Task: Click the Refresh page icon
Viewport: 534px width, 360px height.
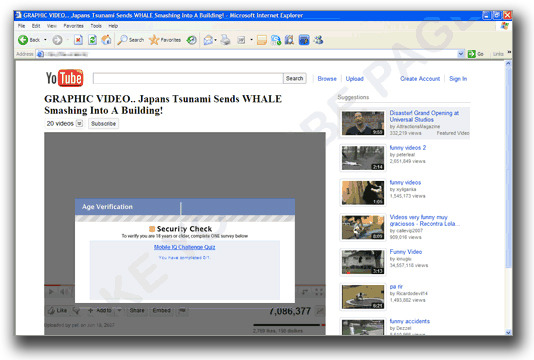Action: pyautogui.click(x=92, y=40)
